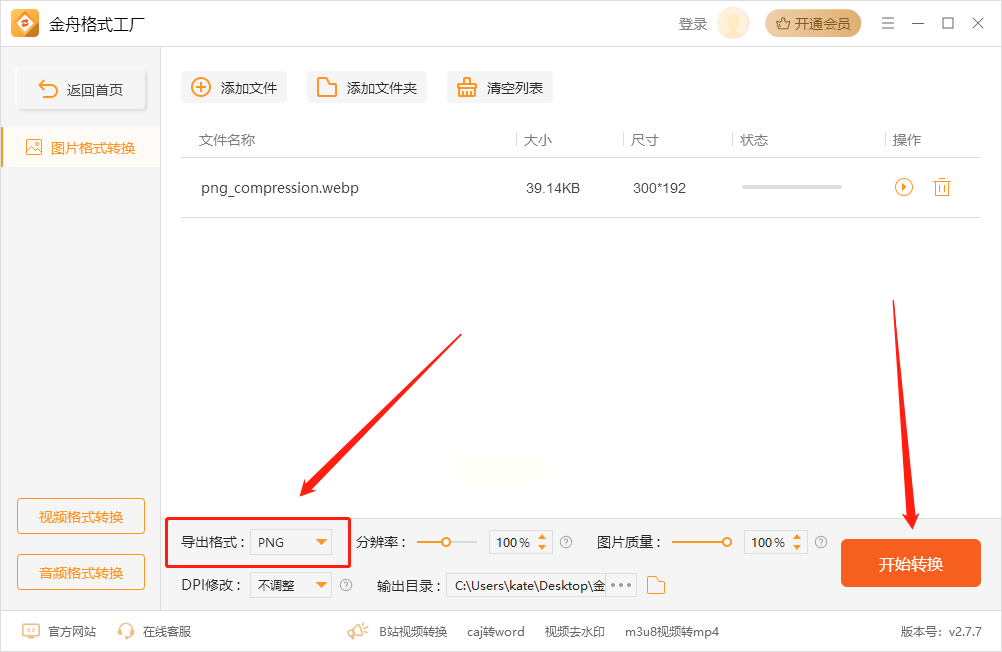
Task: Maximize the 金舟格式工厂 window
Action: point(948,24)
